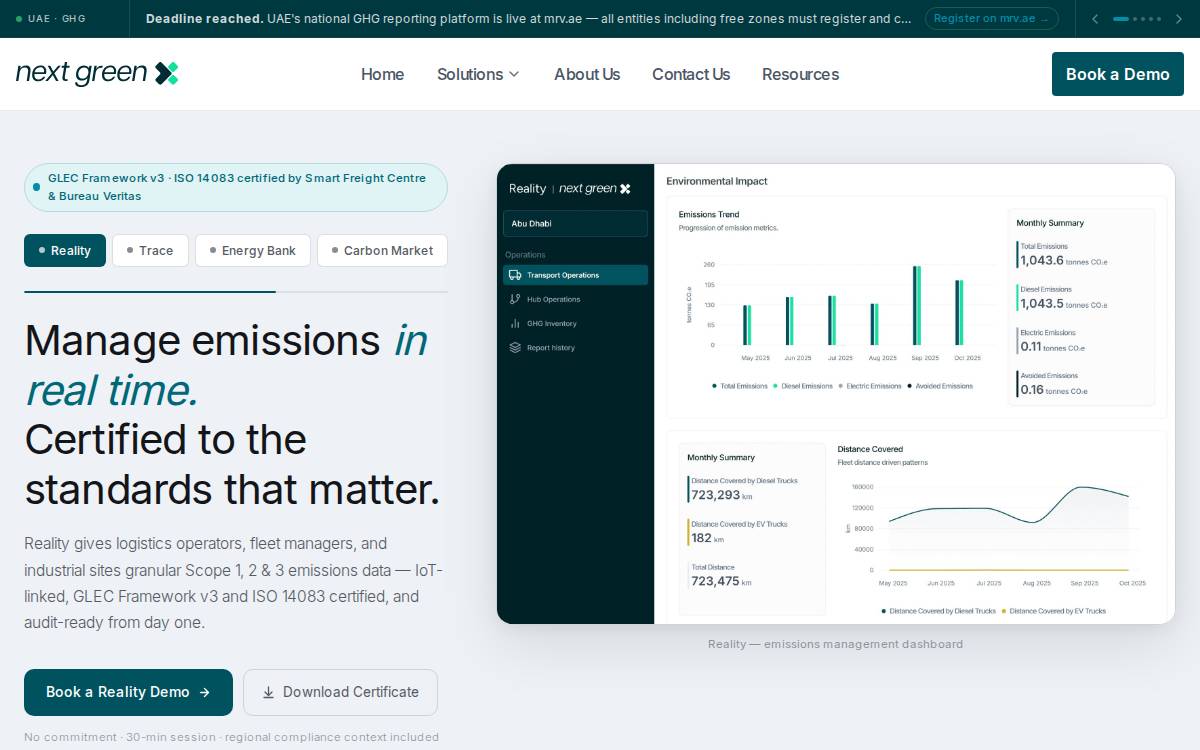Image resolution: width=1200 pixels, height=750 pixels.
Task: Click Avoided Emissions legend entry
Action: pos(940,386)
